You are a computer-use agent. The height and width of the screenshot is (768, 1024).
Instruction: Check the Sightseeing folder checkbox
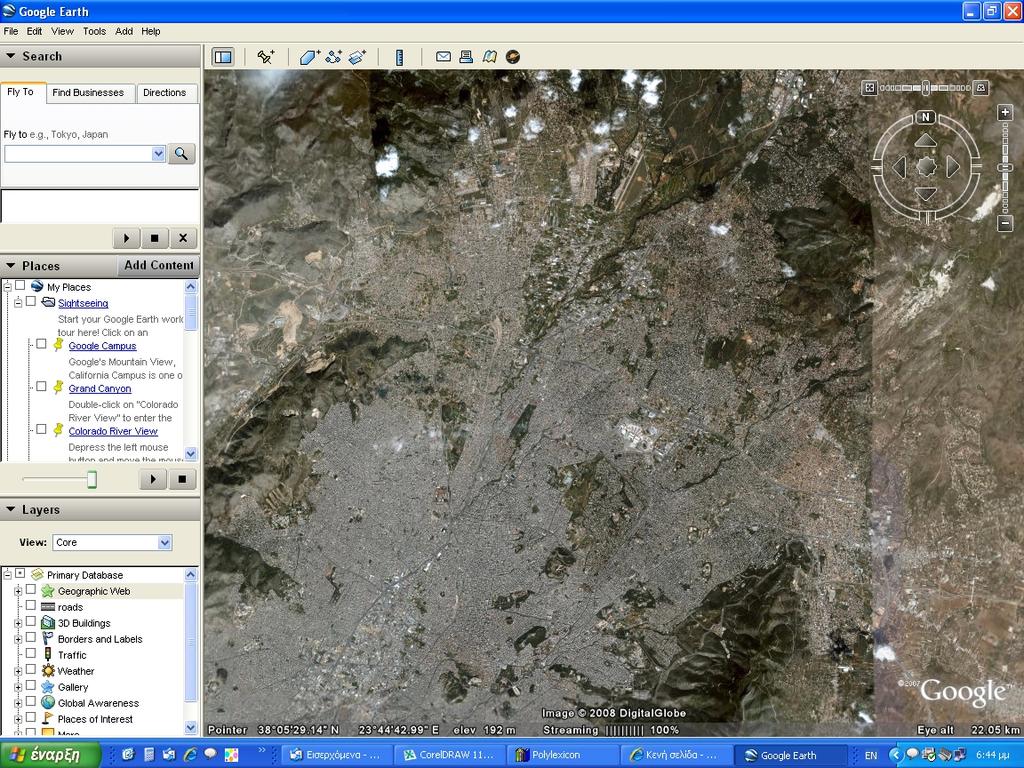(x=31, y=302)
